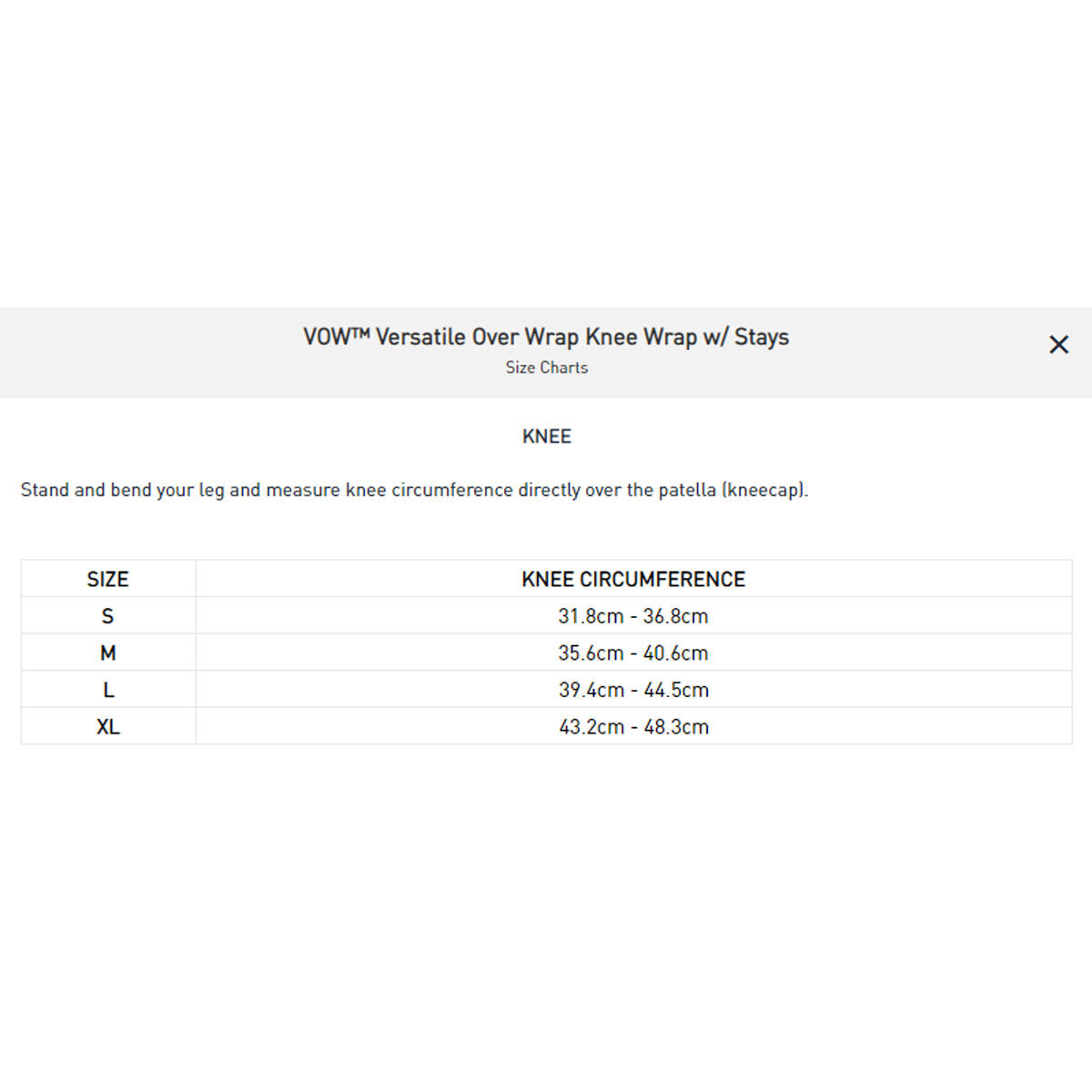Close the size chart panel
The width and height of the screenshot is (1092, 1092).
coord(1058,345)
